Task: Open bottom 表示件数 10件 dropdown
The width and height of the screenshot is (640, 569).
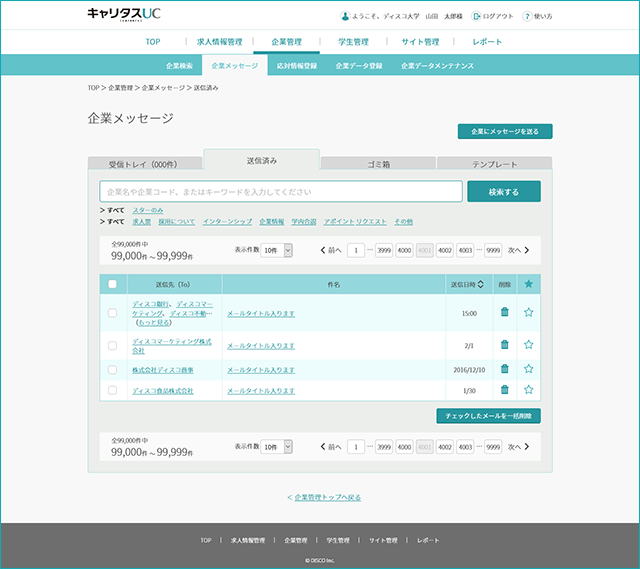Action: pyautogui.click(x=277, y=447)
